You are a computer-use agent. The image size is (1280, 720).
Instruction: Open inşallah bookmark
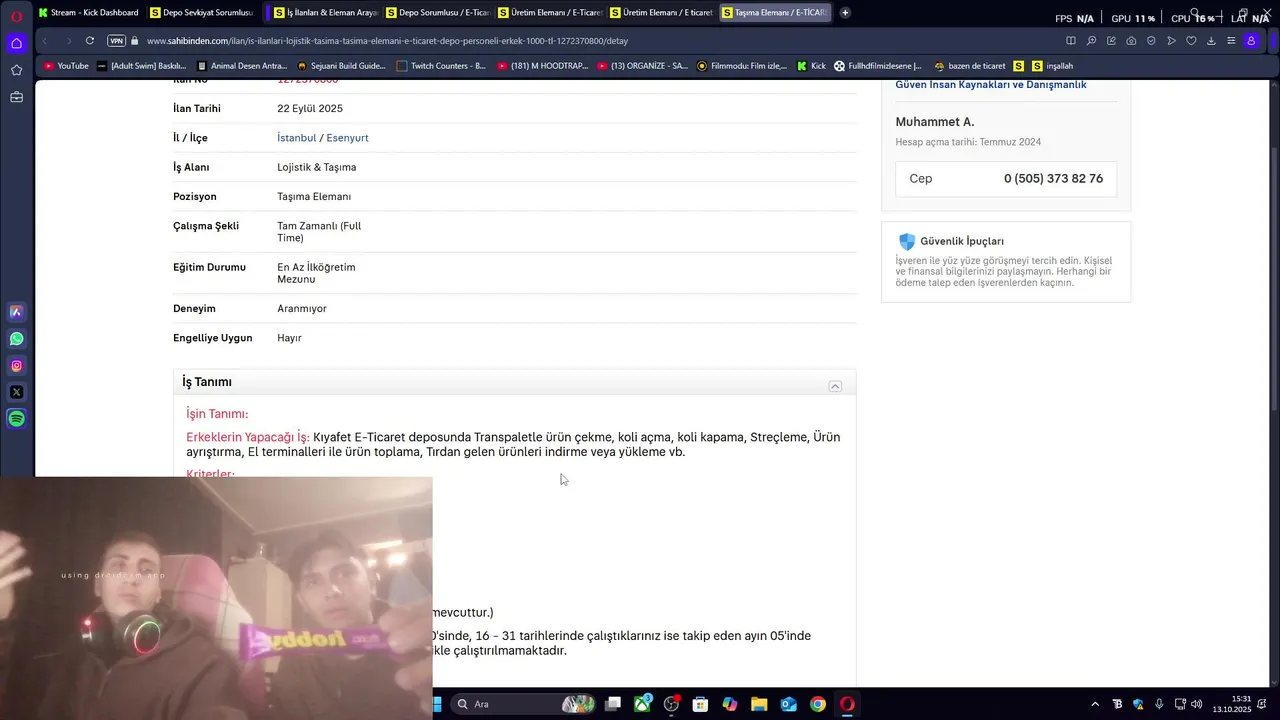pyautogui.click(x=1052, y=66)
